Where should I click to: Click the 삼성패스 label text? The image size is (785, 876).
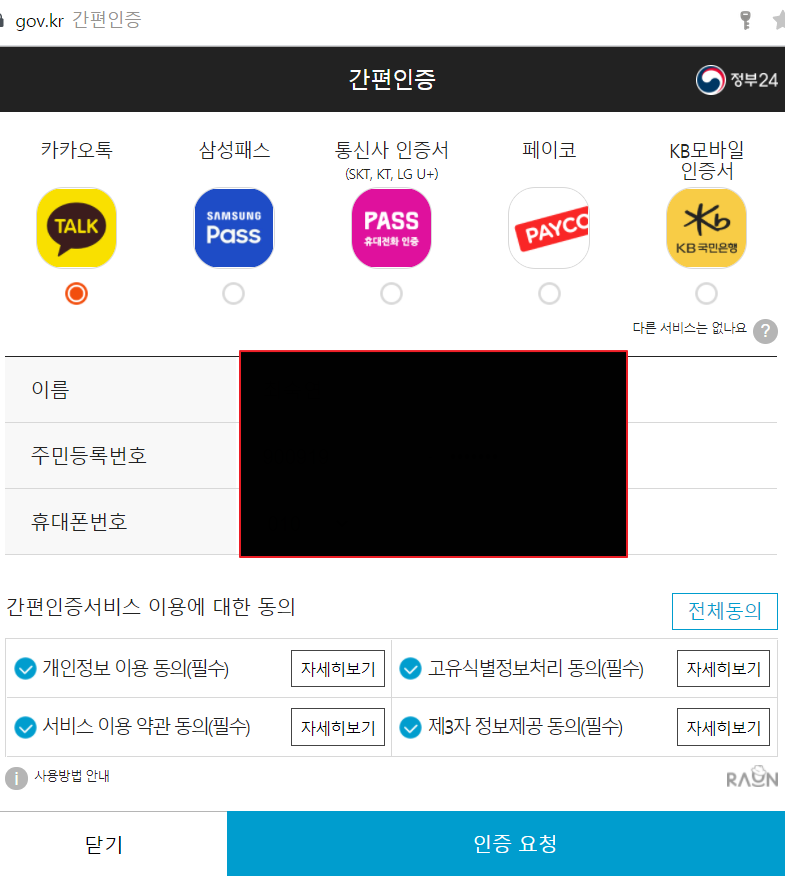point(234,150)
